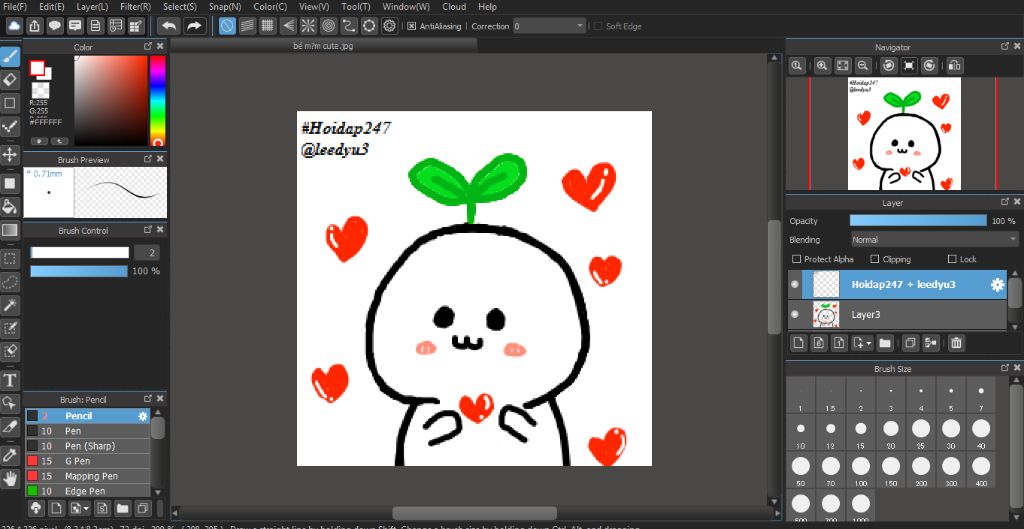This screenshot has height=529, width=1024.
Task: Click the Redo arrow in toolbar
Action: 194,26
